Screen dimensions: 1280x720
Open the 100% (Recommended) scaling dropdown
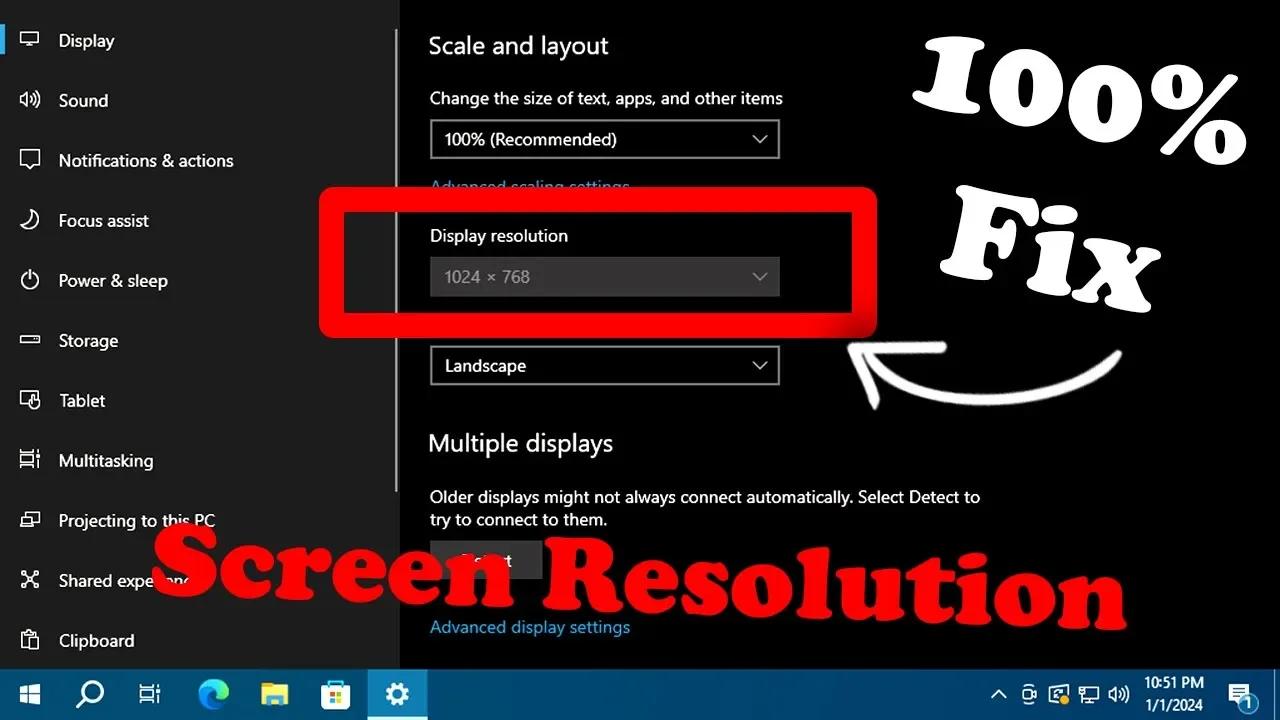click(604, 139)
